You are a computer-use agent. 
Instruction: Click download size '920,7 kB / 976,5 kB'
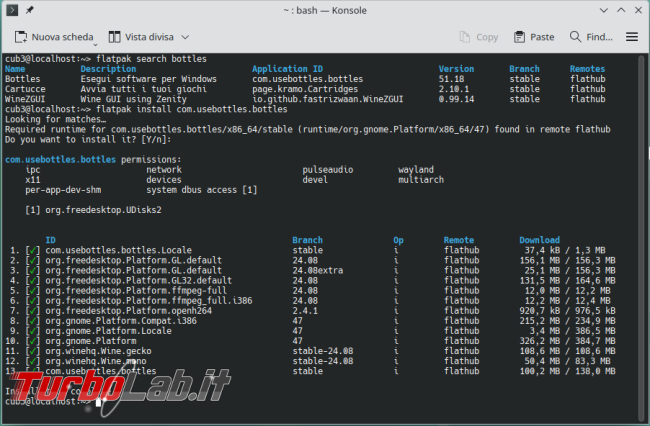(568, 311)
